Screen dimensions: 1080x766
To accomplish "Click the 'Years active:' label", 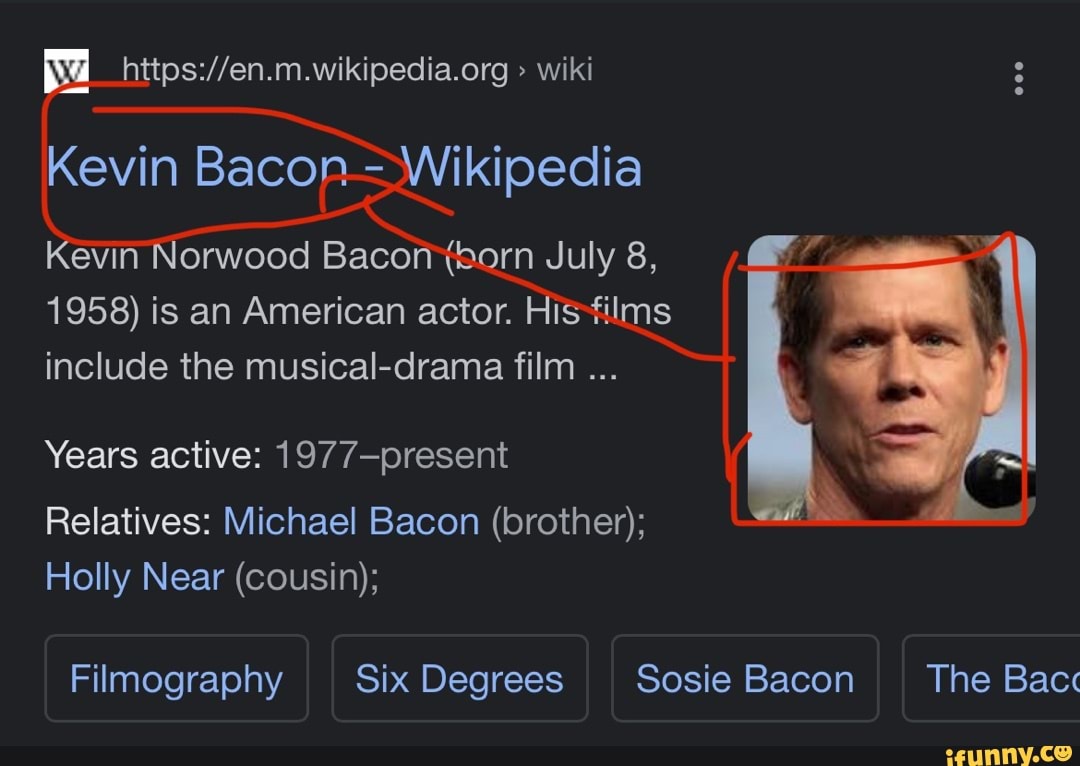I will point(152,456).
